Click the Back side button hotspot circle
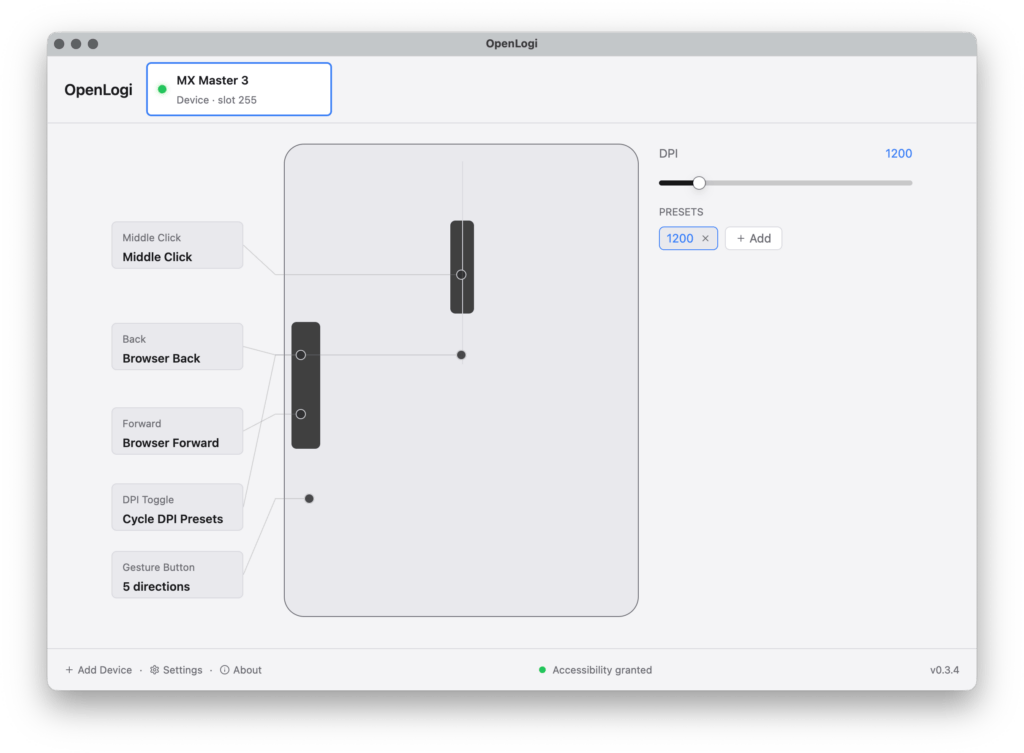This screenshot has height=753, width=1024. (x=301, y=355)
